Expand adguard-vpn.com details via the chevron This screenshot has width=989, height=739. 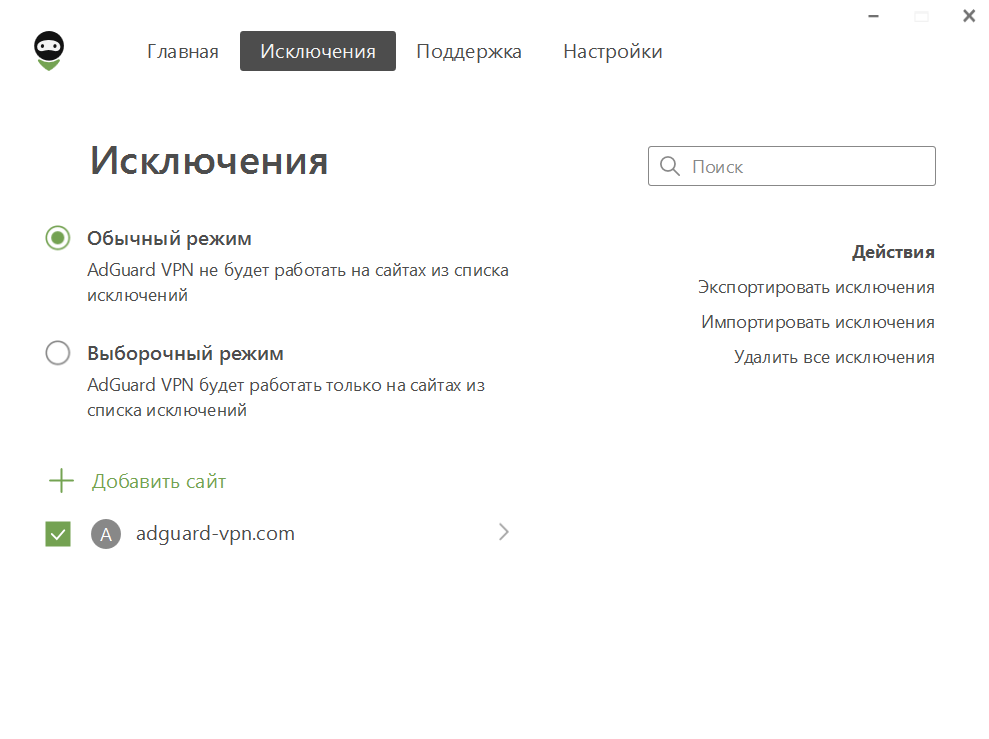point(503,532)
